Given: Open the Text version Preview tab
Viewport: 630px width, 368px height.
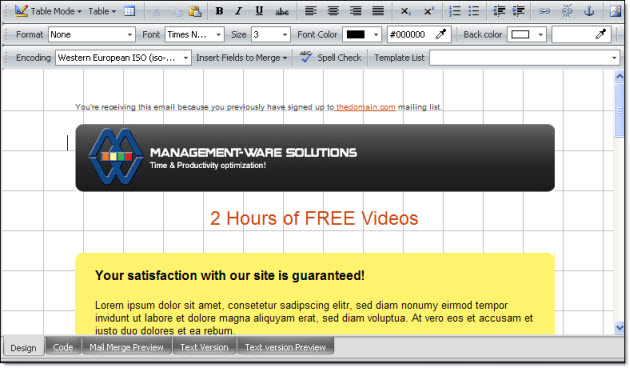Looking at the screenshot, I should coord(285,347).
